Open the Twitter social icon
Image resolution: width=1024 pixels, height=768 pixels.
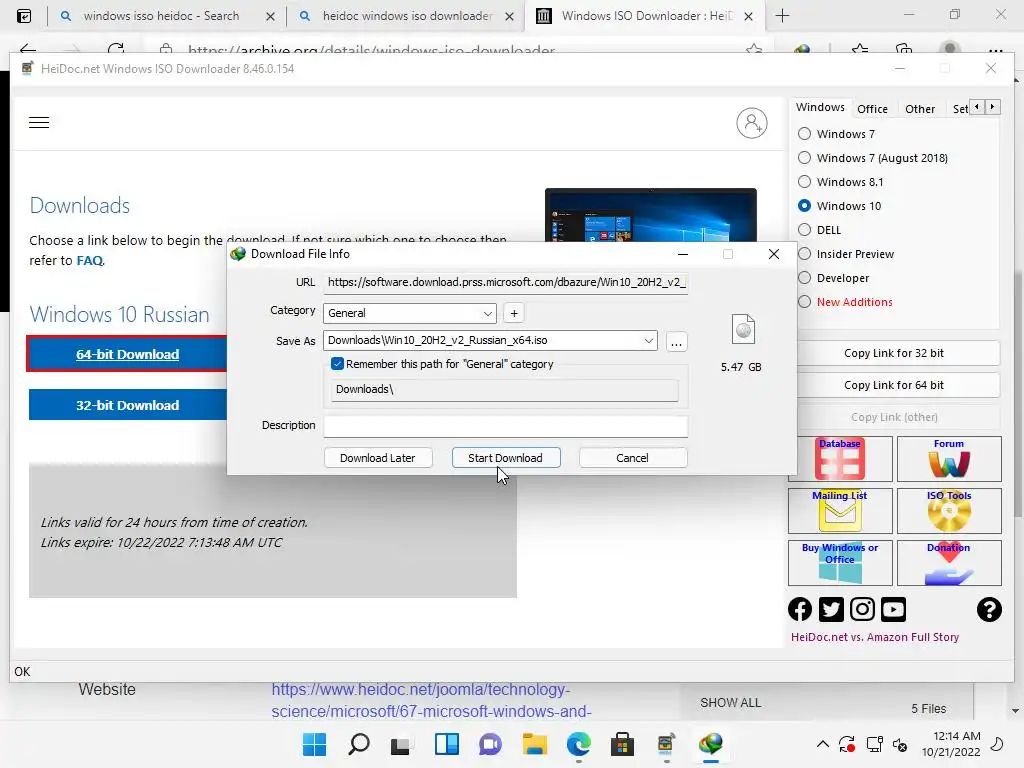coord(831,609)
